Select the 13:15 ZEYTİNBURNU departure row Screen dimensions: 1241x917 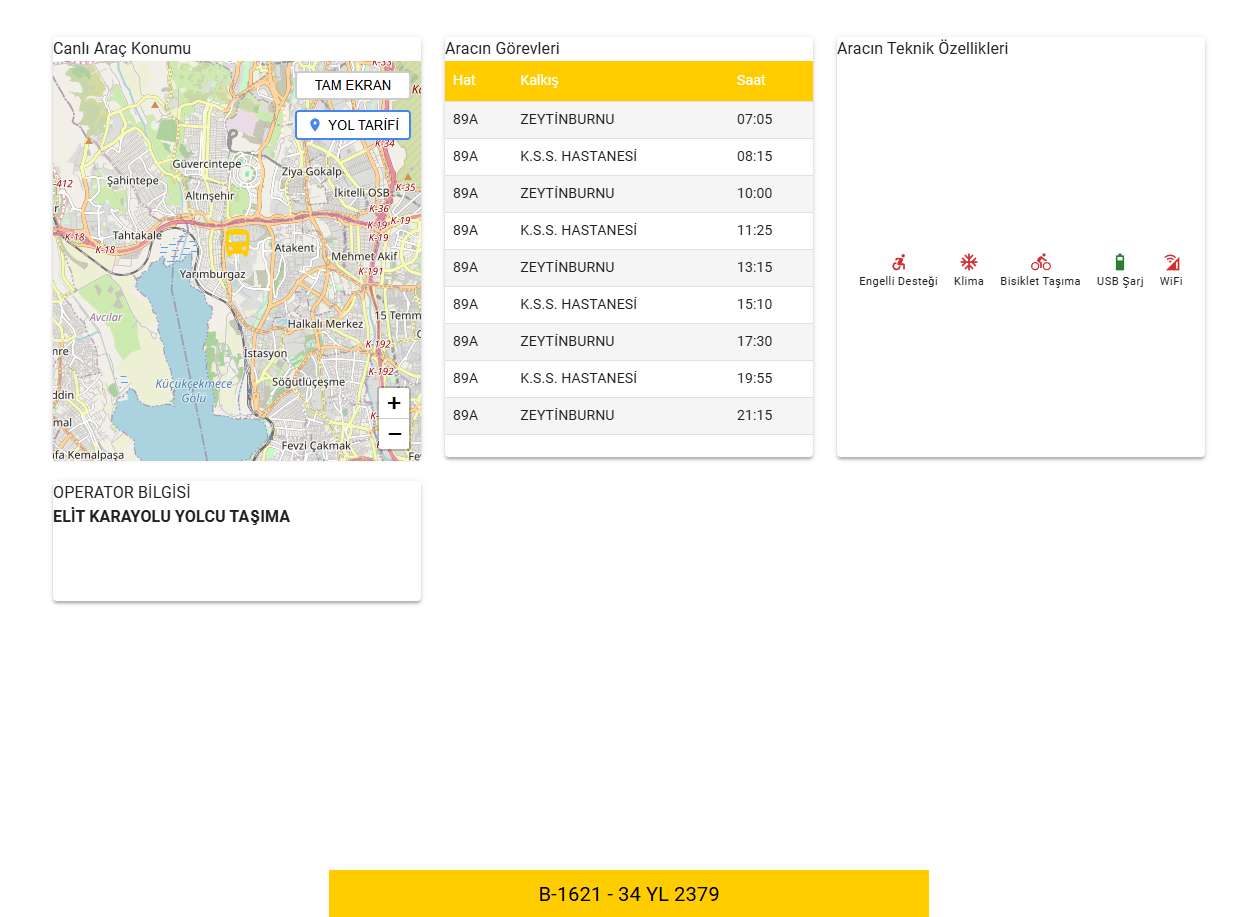click(628, 267)
